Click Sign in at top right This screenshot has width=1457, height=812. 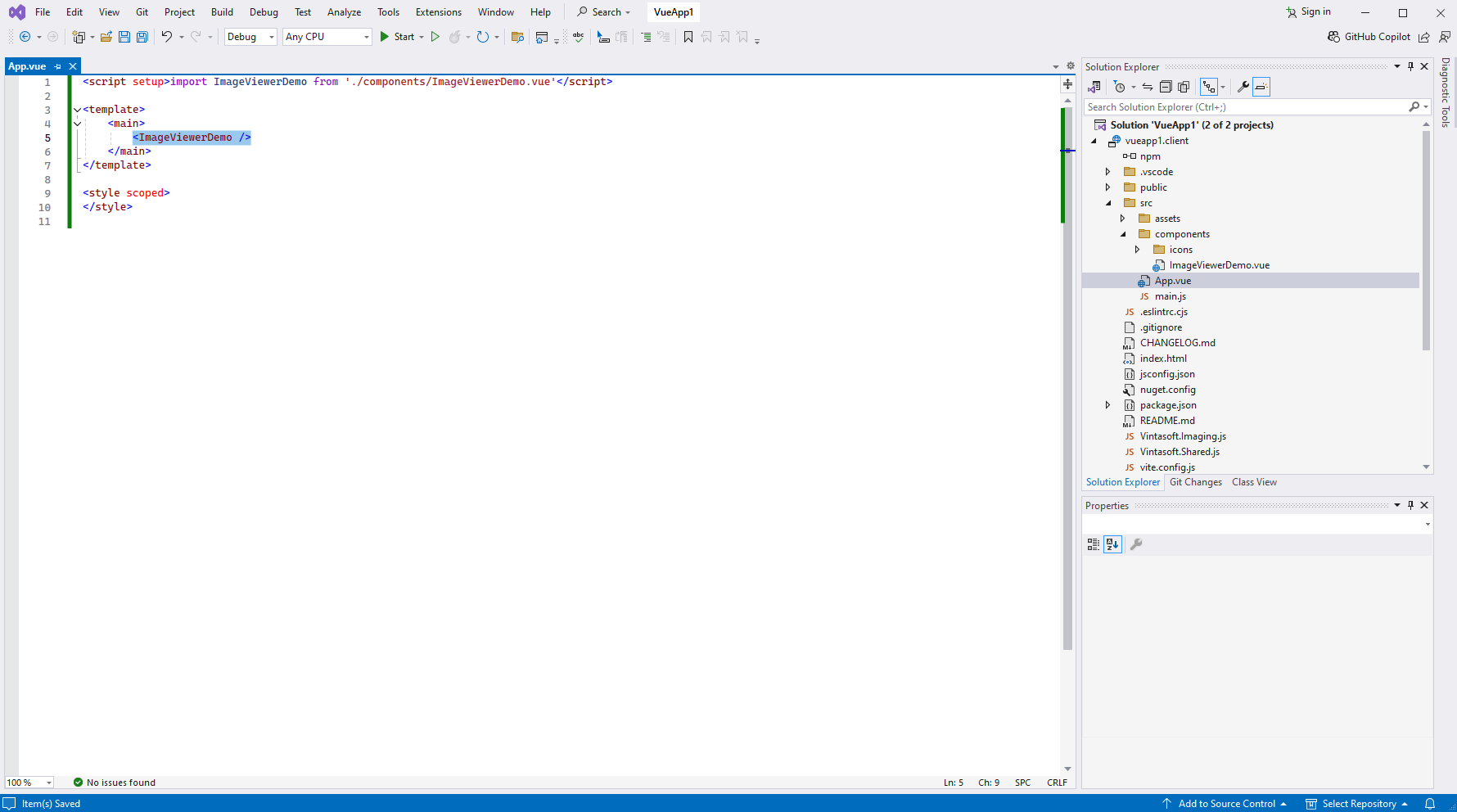[1308, 12]
